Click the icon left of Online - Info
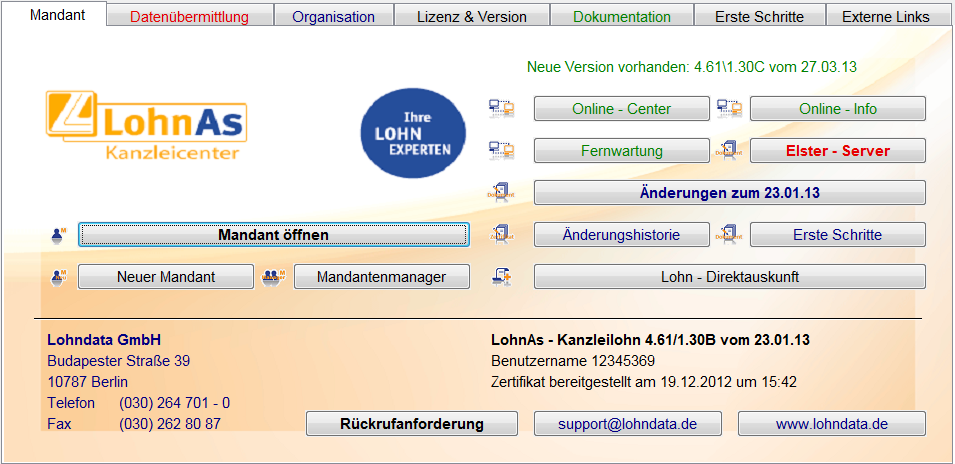This screenshot has height=464, width=955. click(730, 108)
